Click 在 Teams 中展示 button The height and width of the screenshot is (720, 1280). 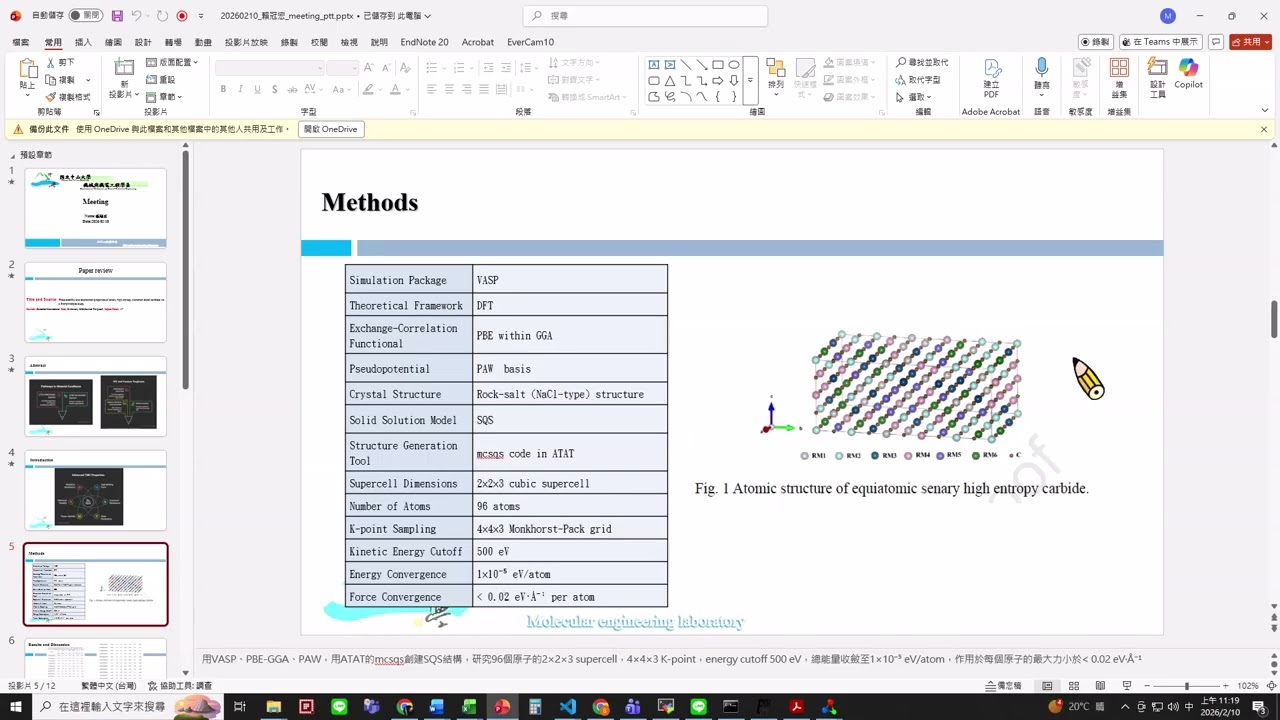[1160, 42]
